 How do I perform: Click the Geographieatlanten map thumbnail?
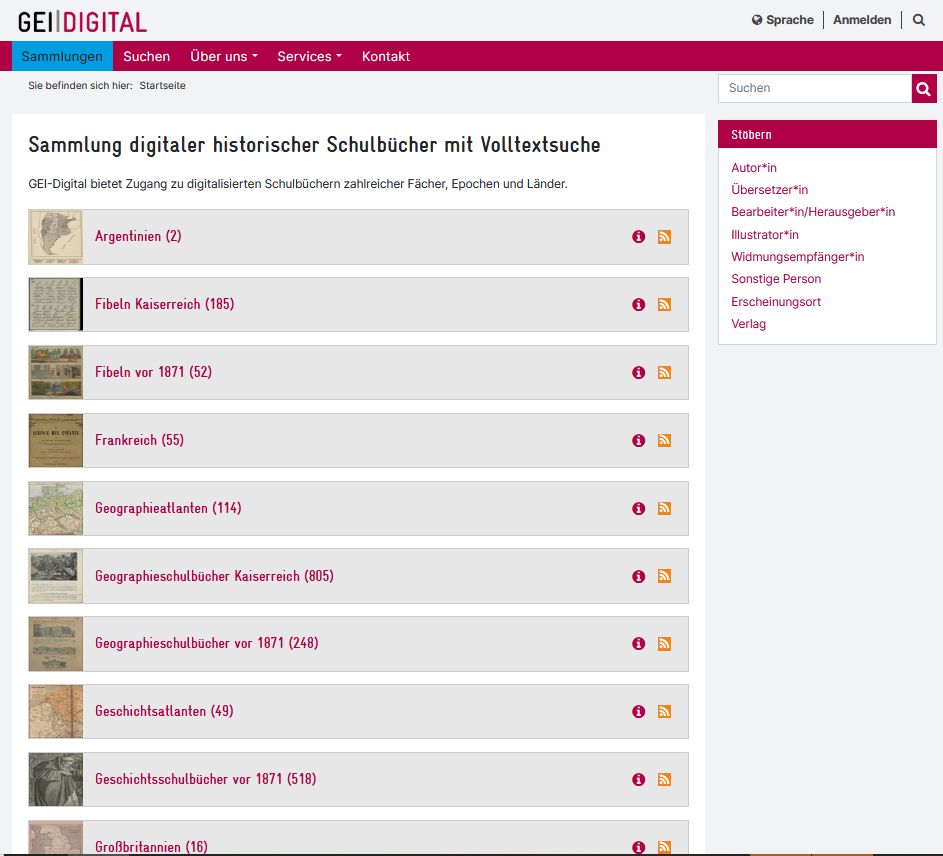click(55, 509)
